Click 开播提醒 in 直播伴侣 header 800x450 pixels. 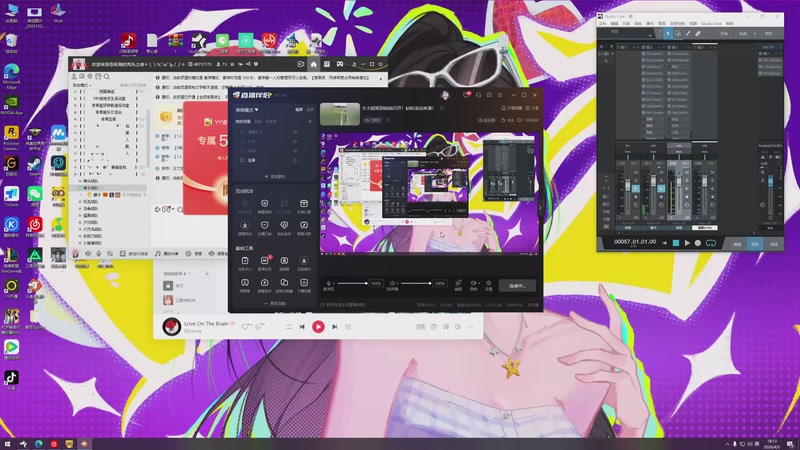pyautogui.click(x=512, y=108)
